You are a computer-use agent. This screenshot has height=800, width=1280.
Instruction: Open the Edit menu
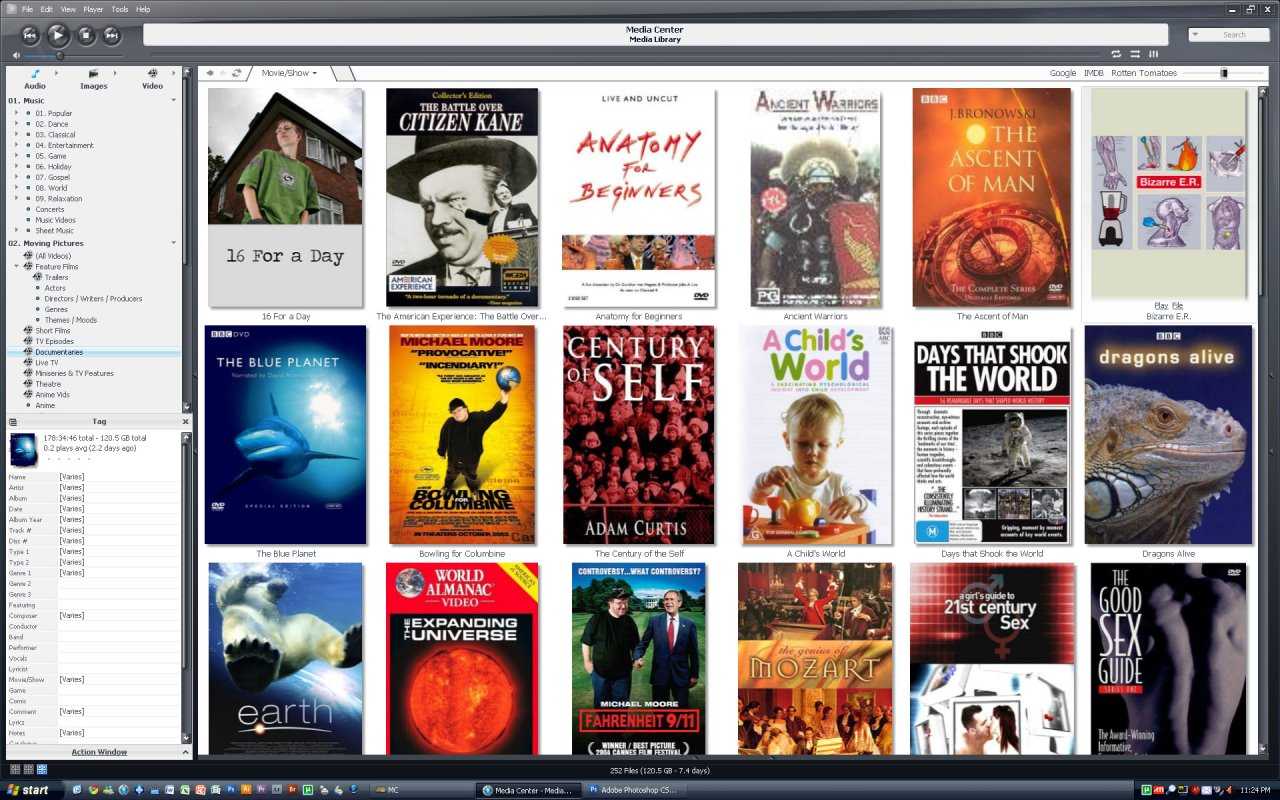pos(47,9)
